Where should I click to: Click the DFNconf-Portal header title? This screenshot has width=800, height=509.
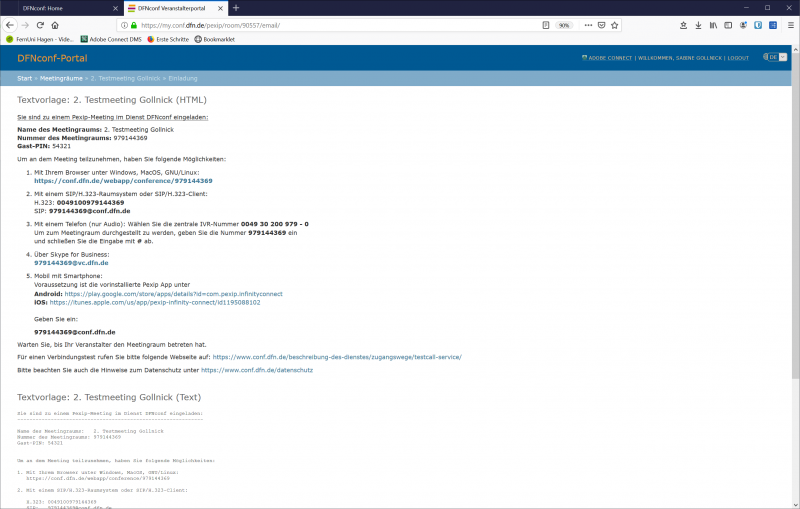pos(52,58)
